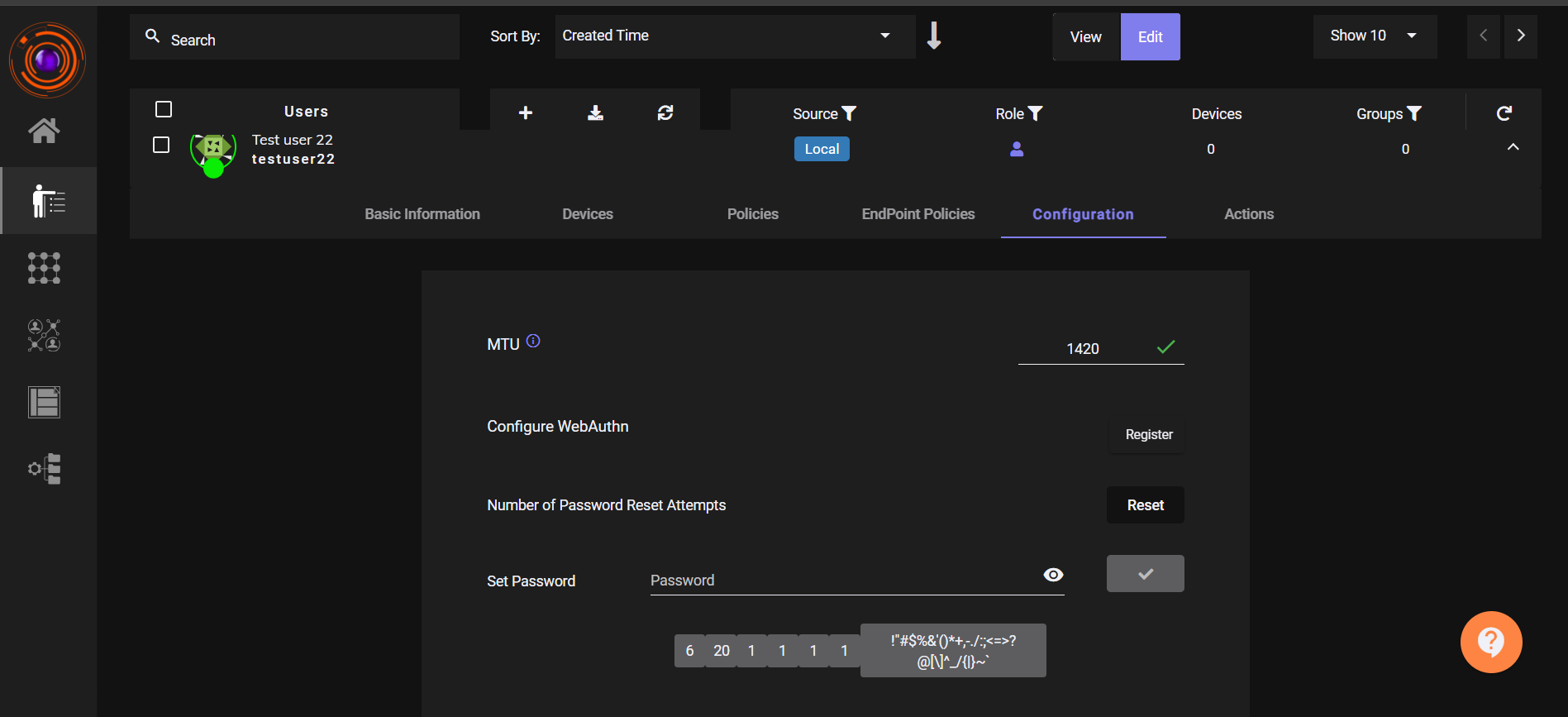Image resolution: width=1568 pixels, height=717 pixels.
Task: Toggle sort direction arrow
Action: (934, 36)
